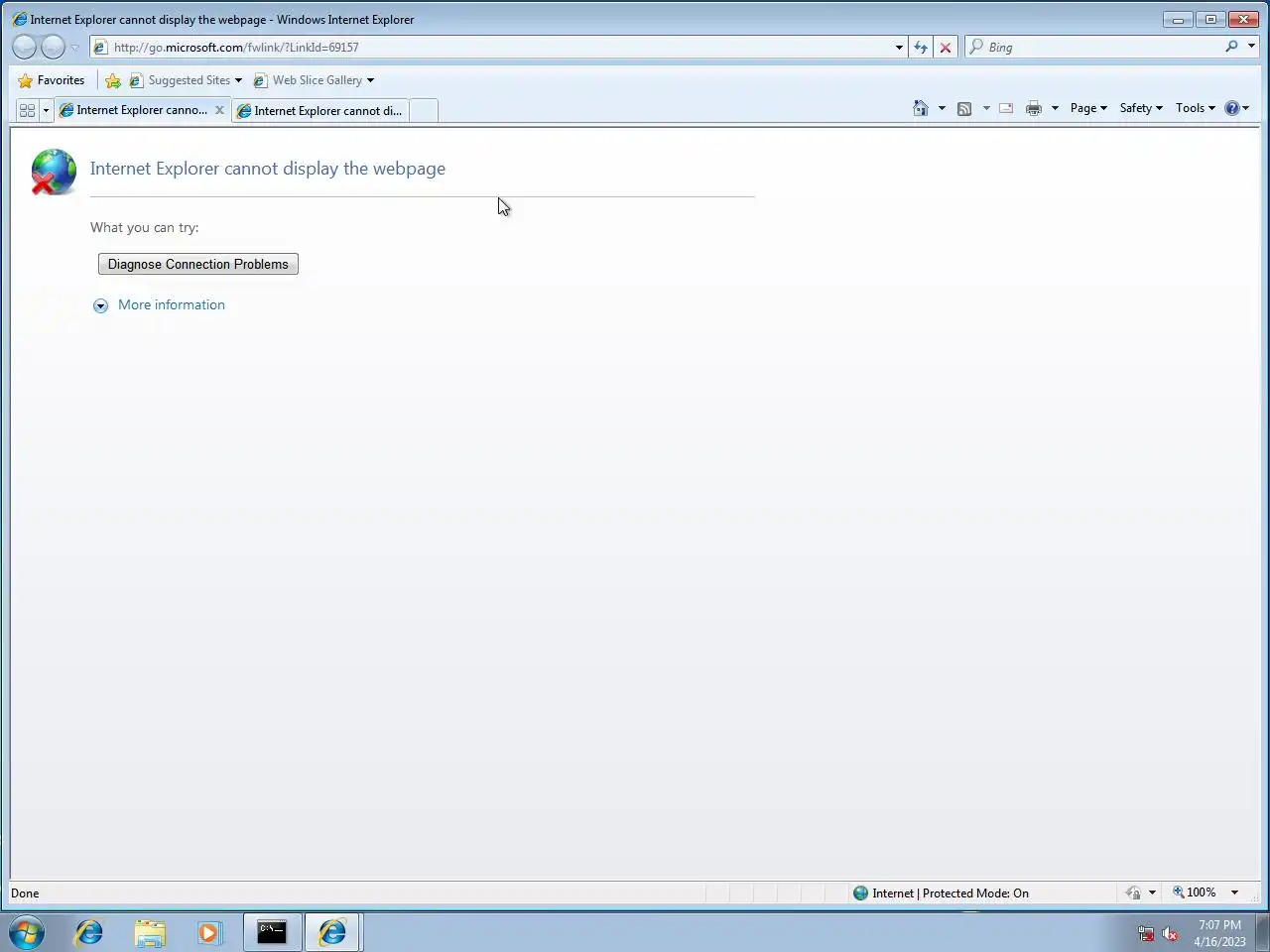Screen dimensions: 1270x952
Task: Open the zoom level dropdown arrow
Action: (1234, 892)
